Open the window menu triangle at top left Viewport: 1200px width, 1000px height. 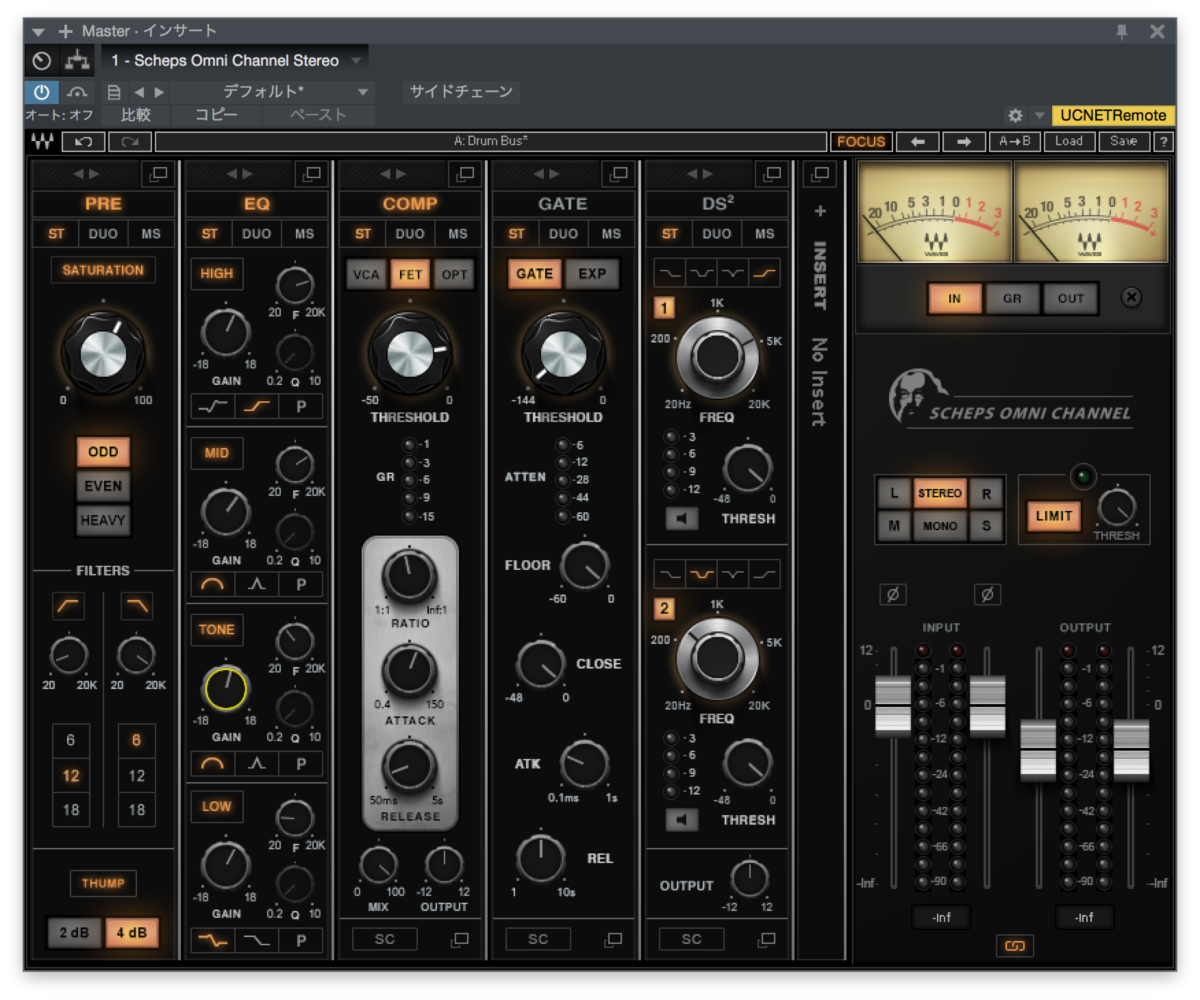(39, 32)
